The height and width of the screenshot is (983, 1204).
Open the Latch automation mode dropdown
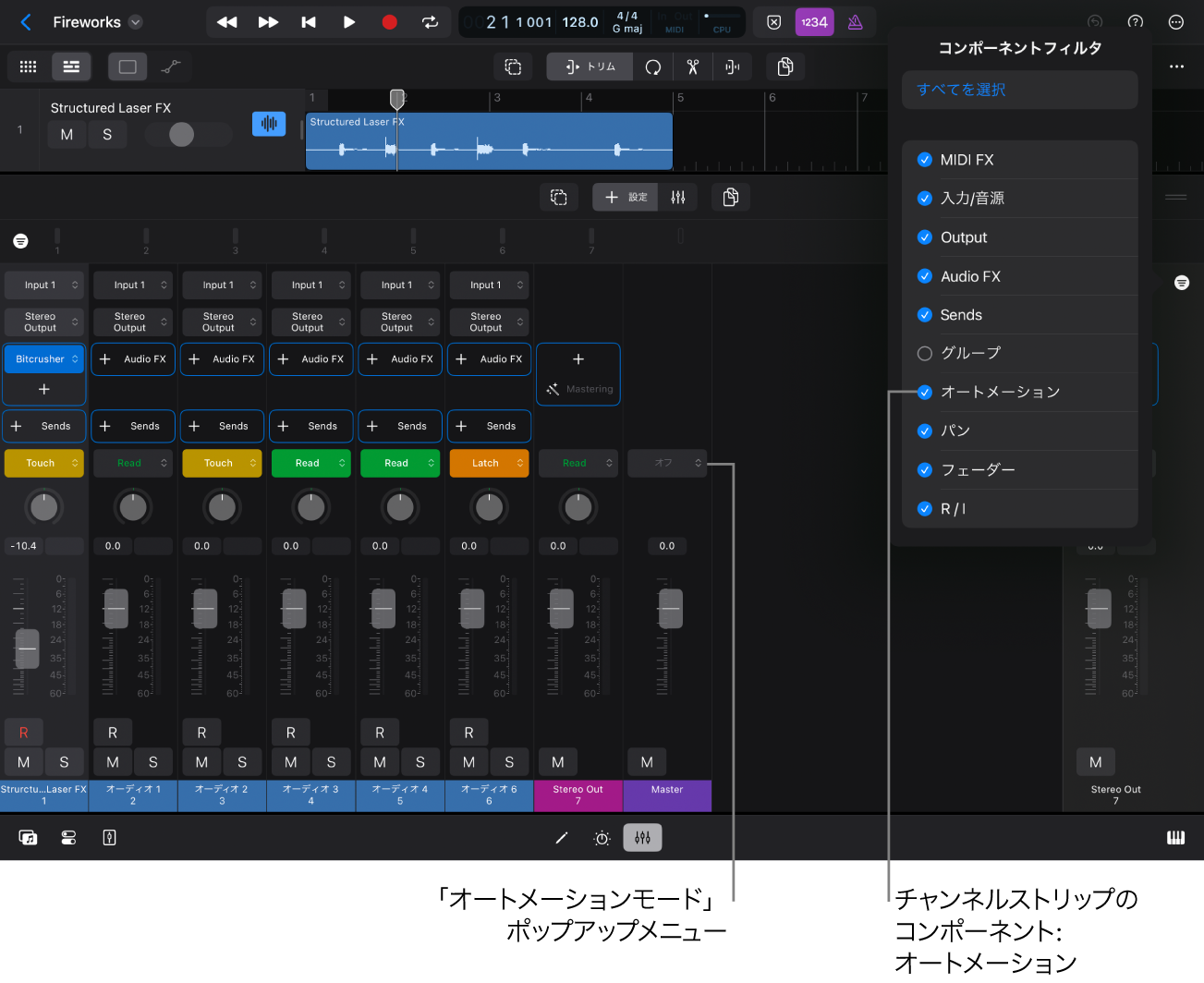pos(489,463)
